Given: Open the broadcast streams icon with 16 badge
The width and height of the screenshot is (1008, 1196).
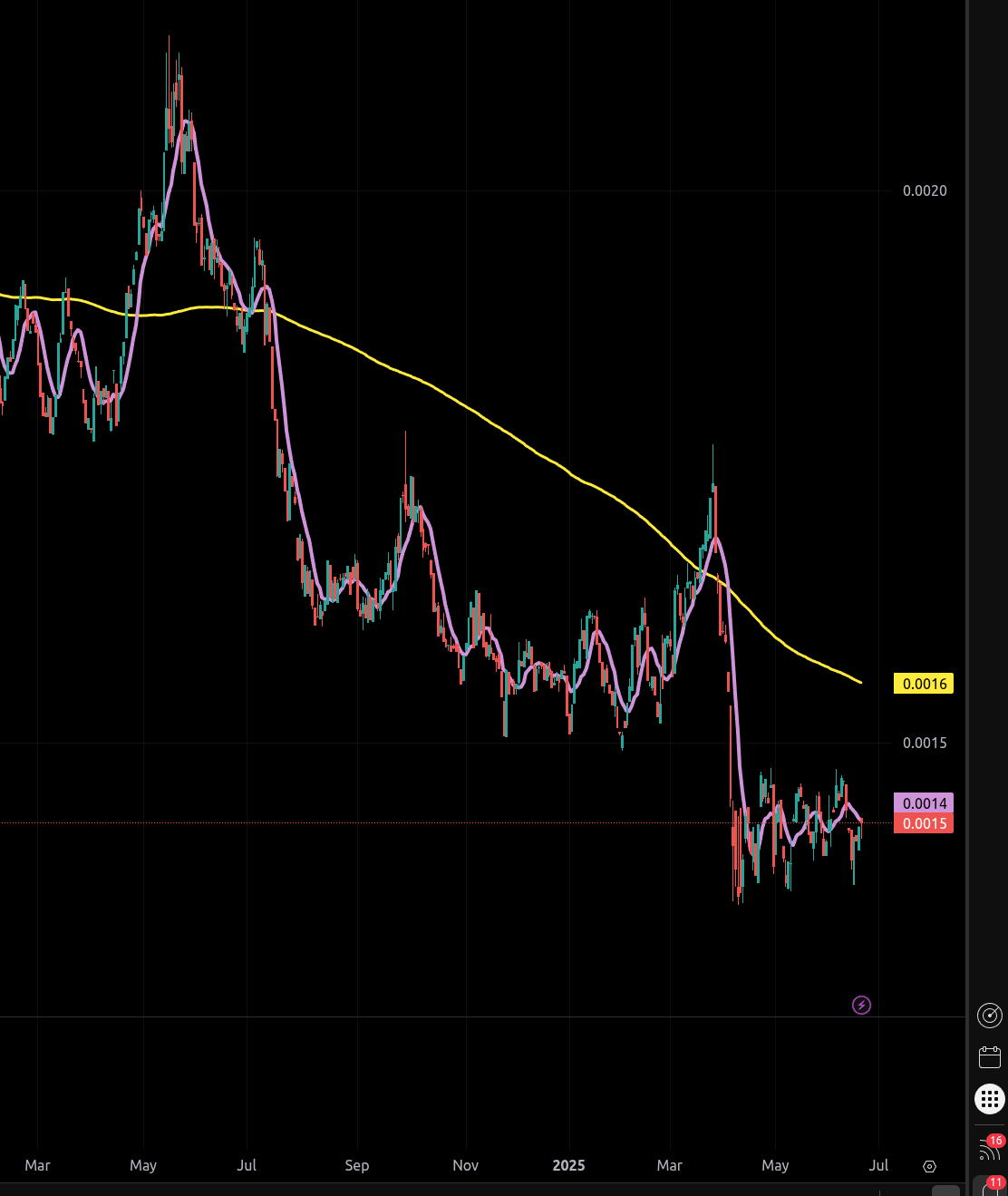Looking at the screenshot, I should (x=991, y=1148).
